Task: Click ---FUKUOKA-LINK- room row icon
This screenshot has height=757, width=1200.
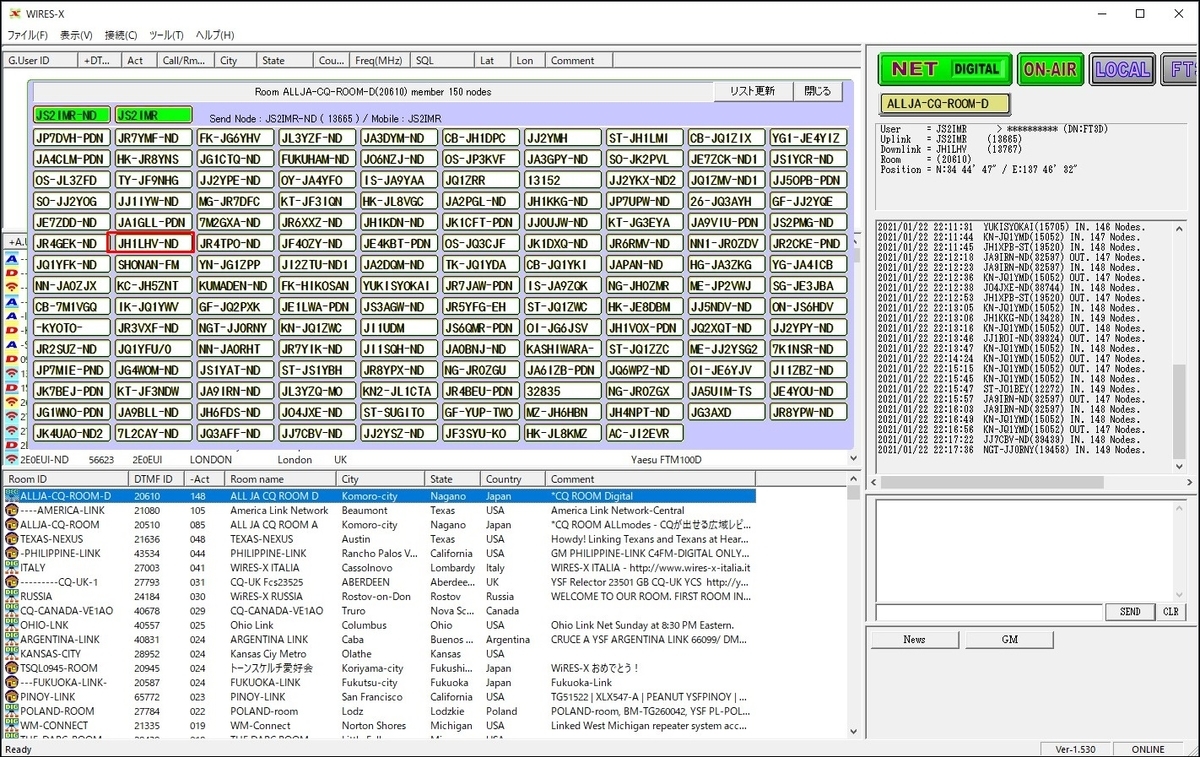Action: [x=11, y=682]
